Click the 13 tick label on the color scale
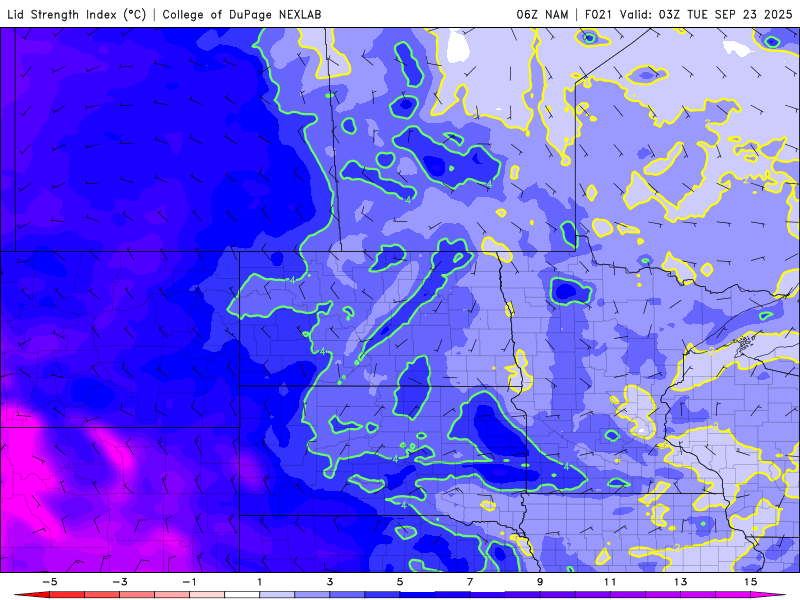The width and height of the screenshot is (800, 600). pyautogui.click(x=680, y=582)
